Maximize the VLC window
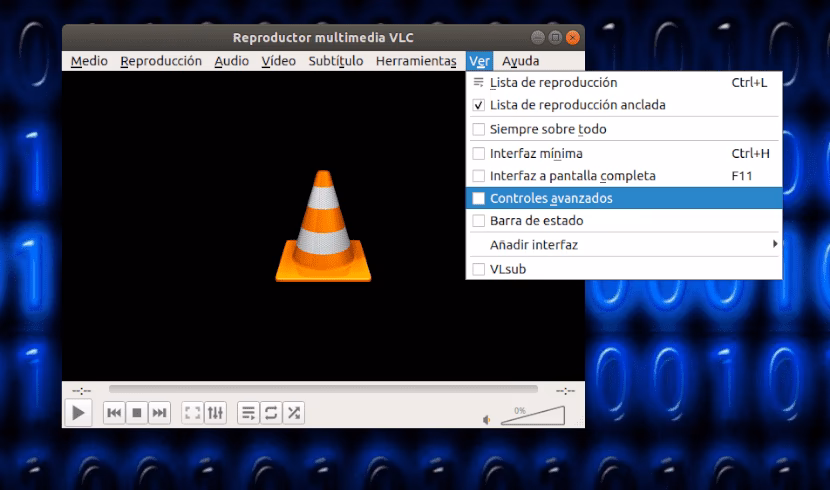The height and width of the screenshot is (490, 830). [555, 38]
